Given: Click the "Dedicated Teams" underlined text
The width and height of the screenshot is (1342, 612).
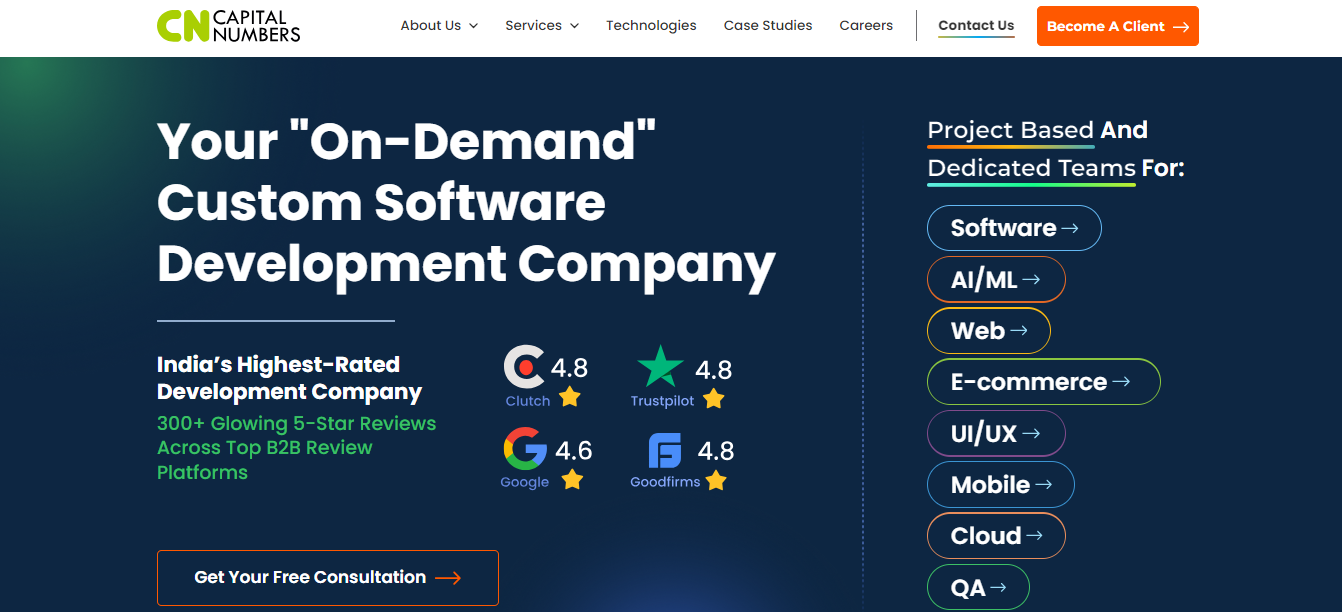Looking at the screenshot, I should coord(1031,168).
